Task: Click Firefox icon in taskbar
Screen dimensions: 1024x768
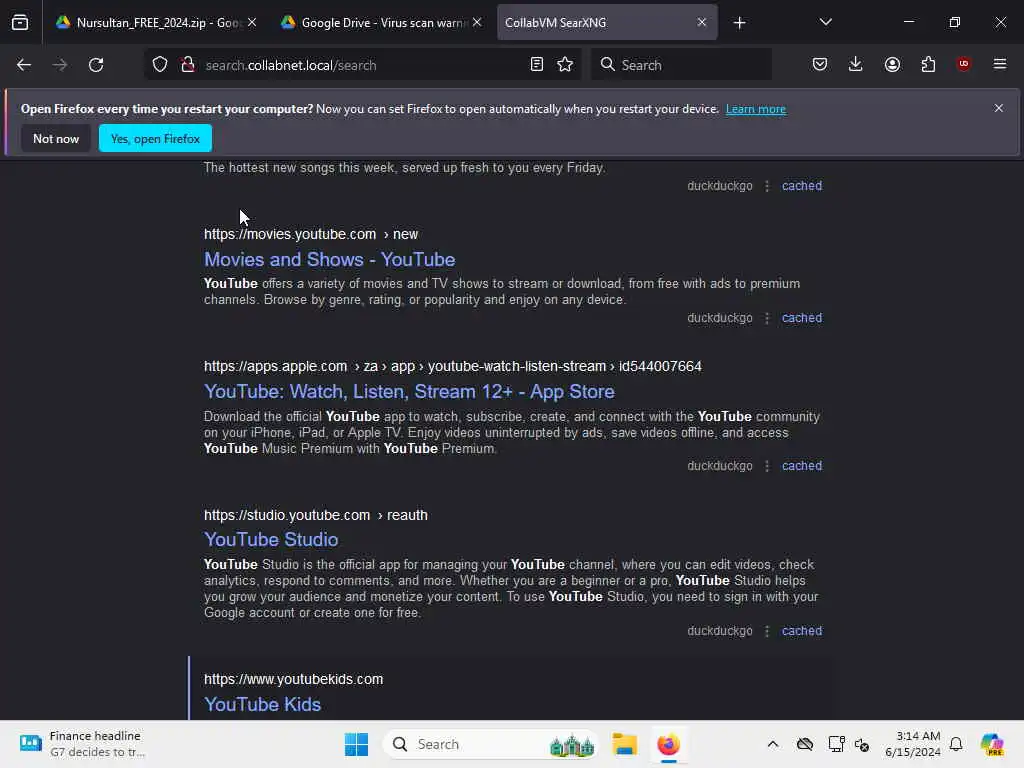Action: point(668,744)
